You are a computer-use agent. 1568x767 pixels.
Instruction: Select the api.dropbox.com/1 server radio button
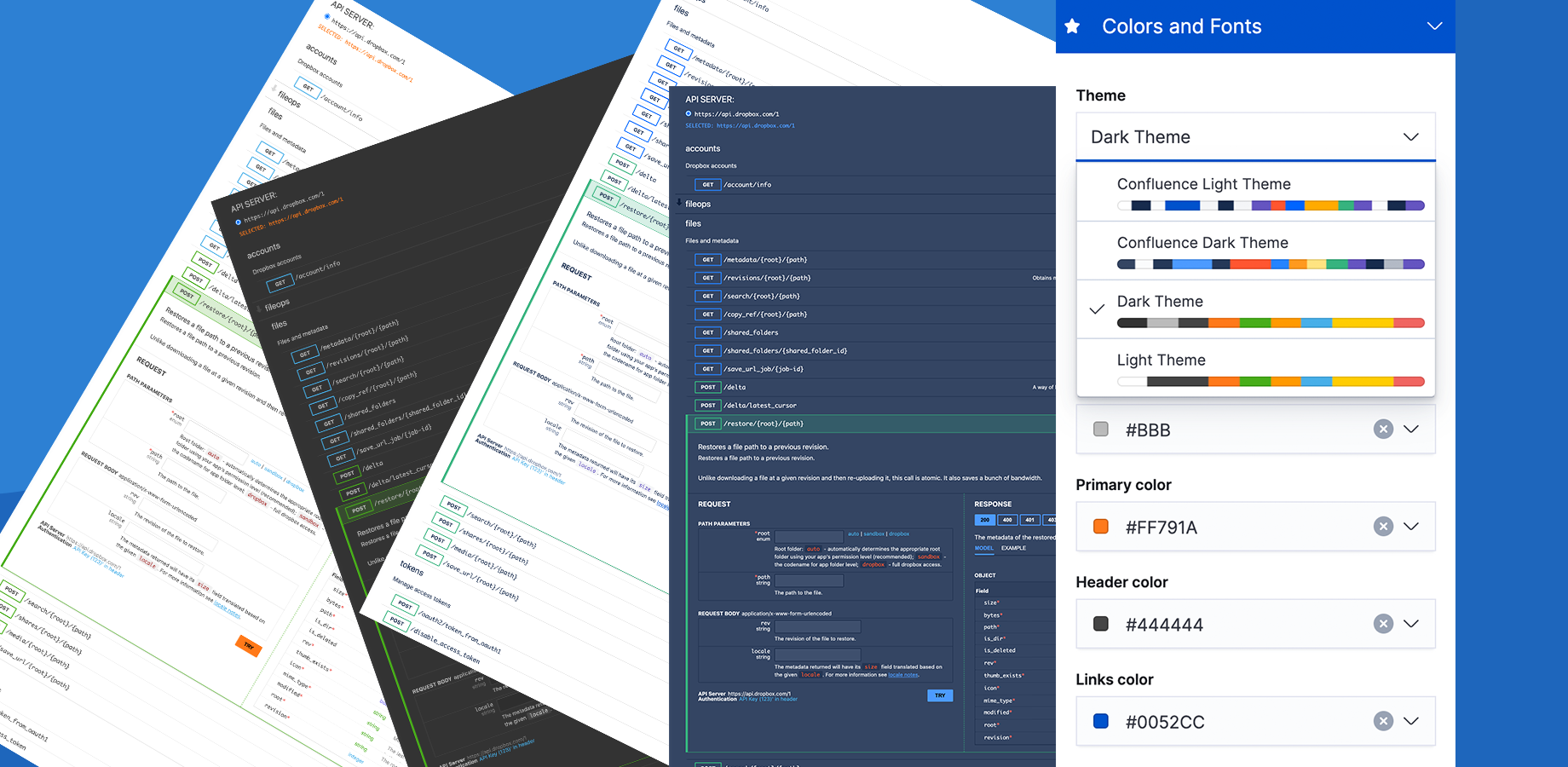[x=689, y=113]
